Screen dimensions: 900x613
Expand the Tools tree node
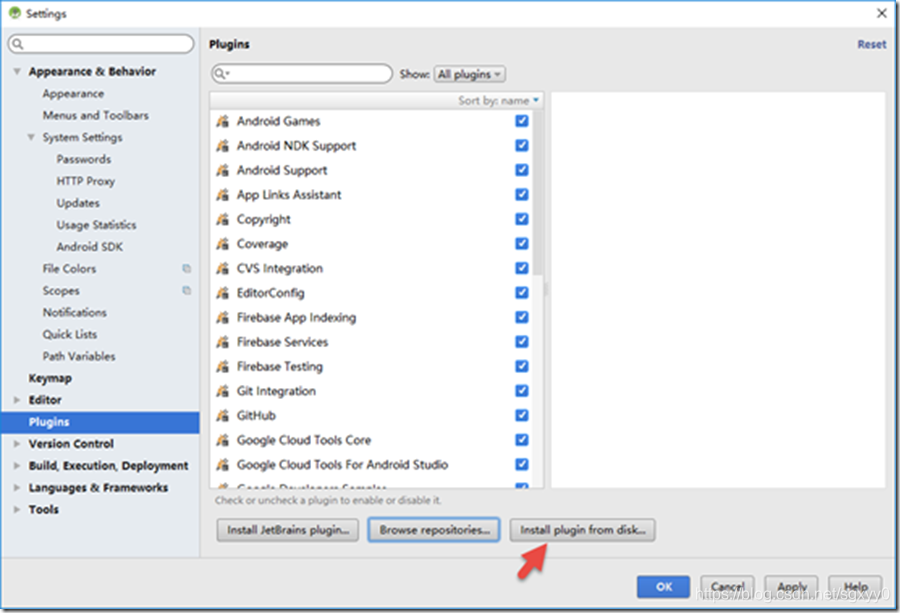tap(17, 510)
